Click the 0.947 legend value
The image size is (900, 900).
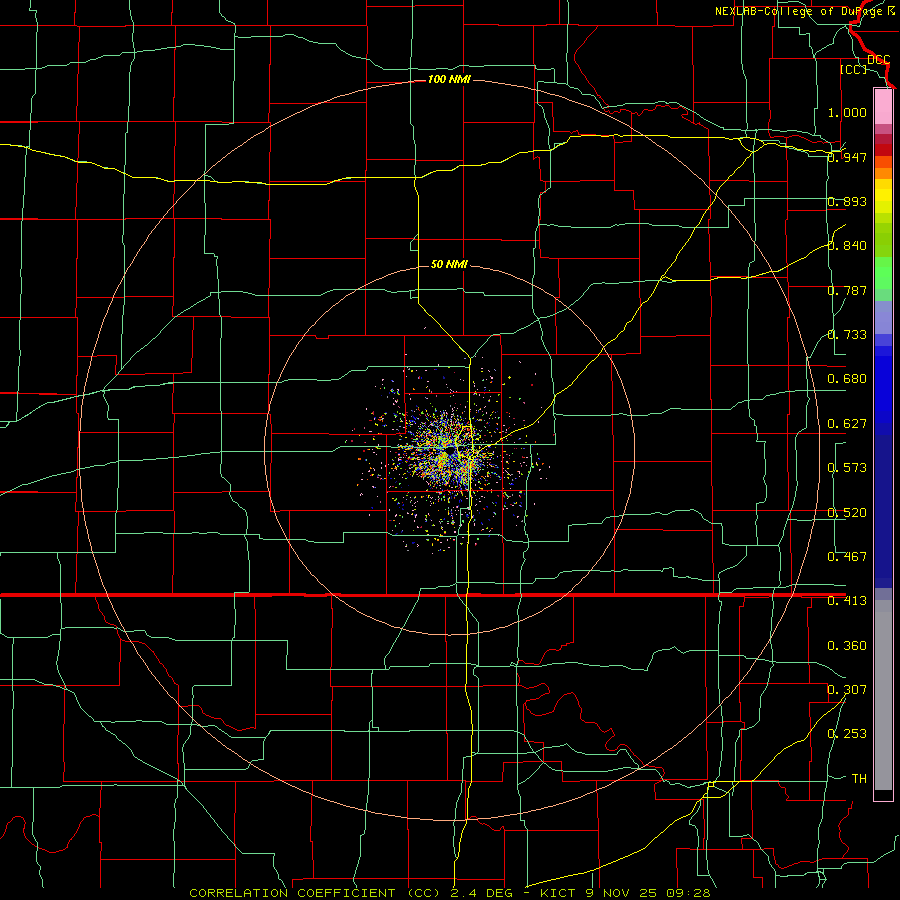pyautogui.click(x=847, y=157)
